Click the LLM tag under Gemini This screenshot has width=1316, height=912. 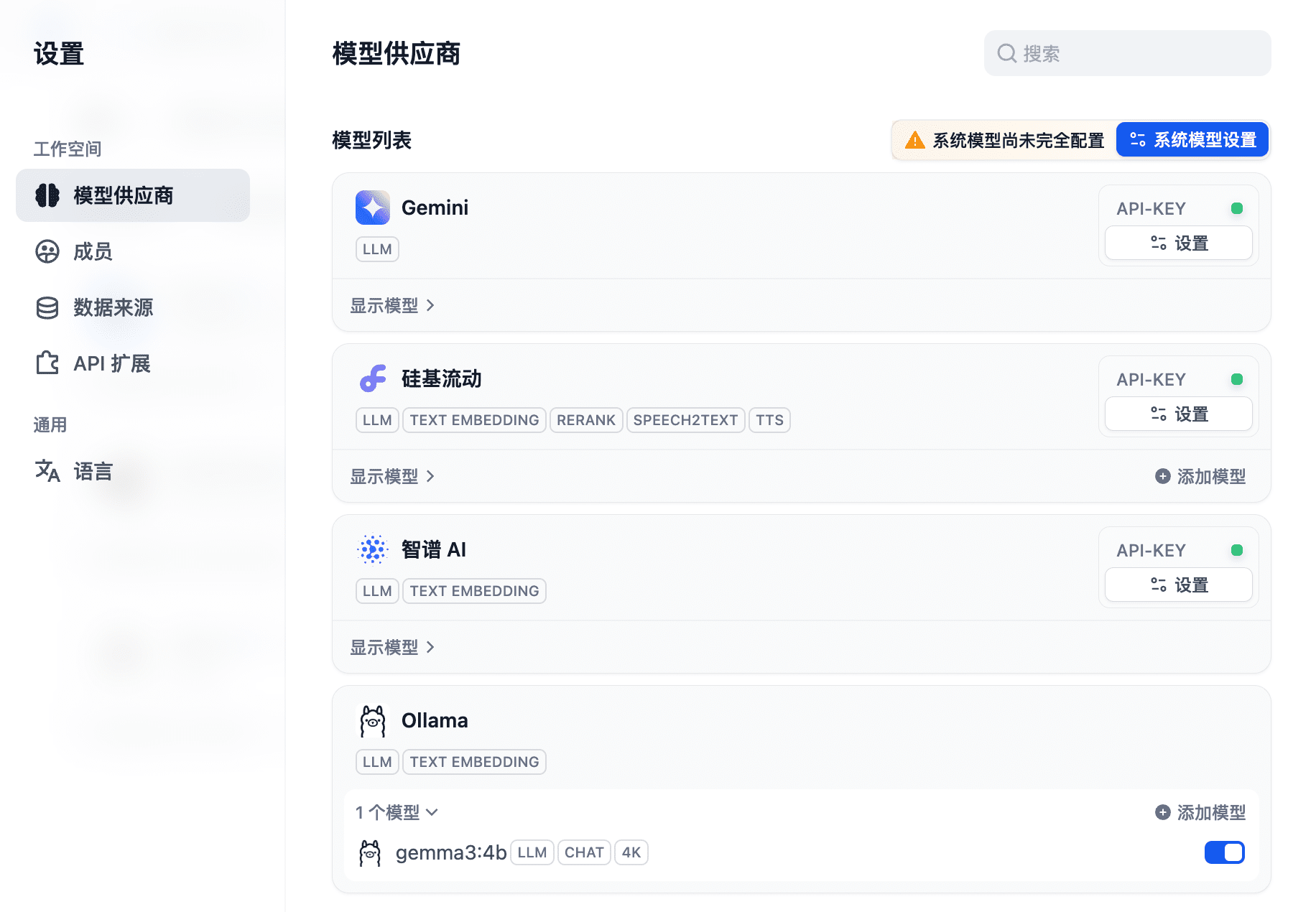click(x=377, y=249)
